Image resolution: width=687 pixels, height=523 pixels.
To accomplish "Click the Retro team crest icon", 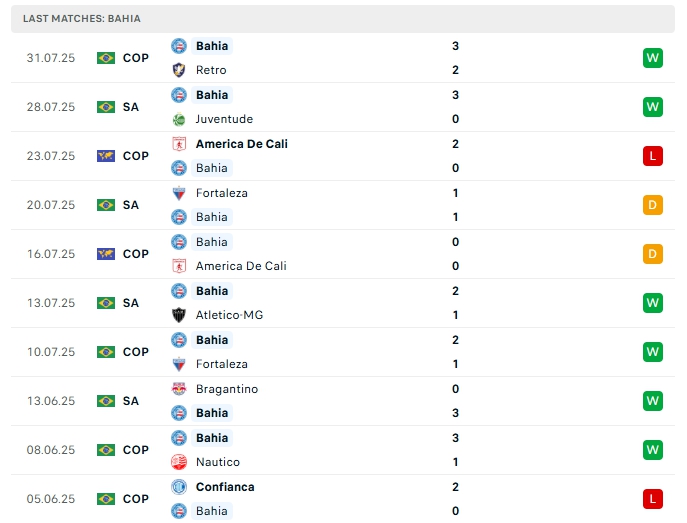I will click(179, 70).
